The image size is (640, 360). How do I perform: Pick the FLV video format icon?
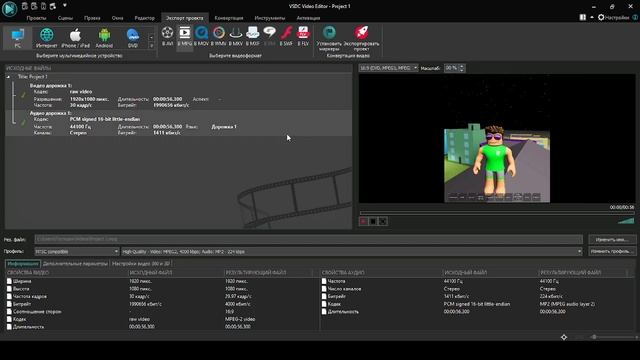(x=303, y=37)
